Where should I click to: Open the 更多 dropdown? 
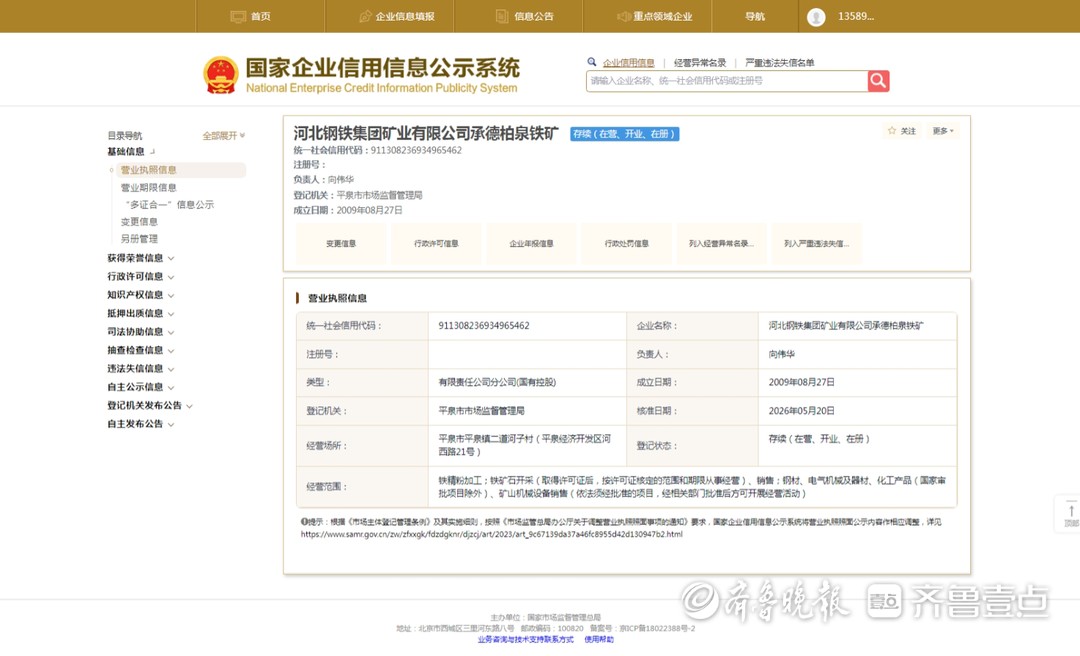(x=943, y=130)
